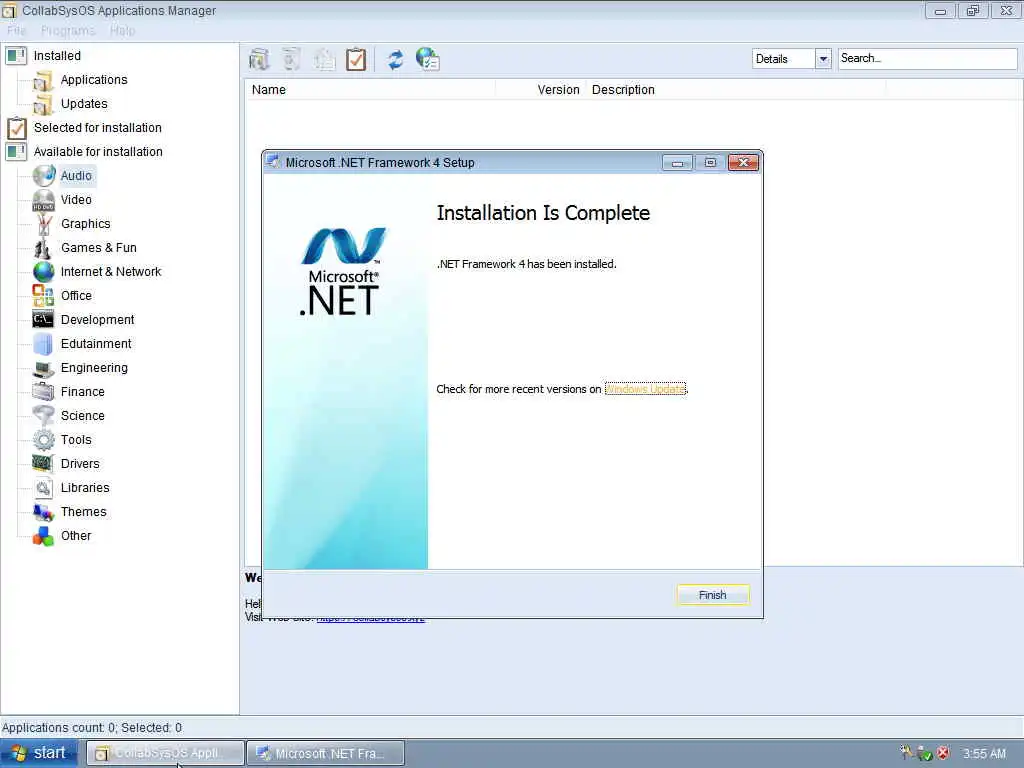Click the status text Applications count: 0; Selected: 0
Viewport: 1024px width, 768px height.
(x=92, y=728)
